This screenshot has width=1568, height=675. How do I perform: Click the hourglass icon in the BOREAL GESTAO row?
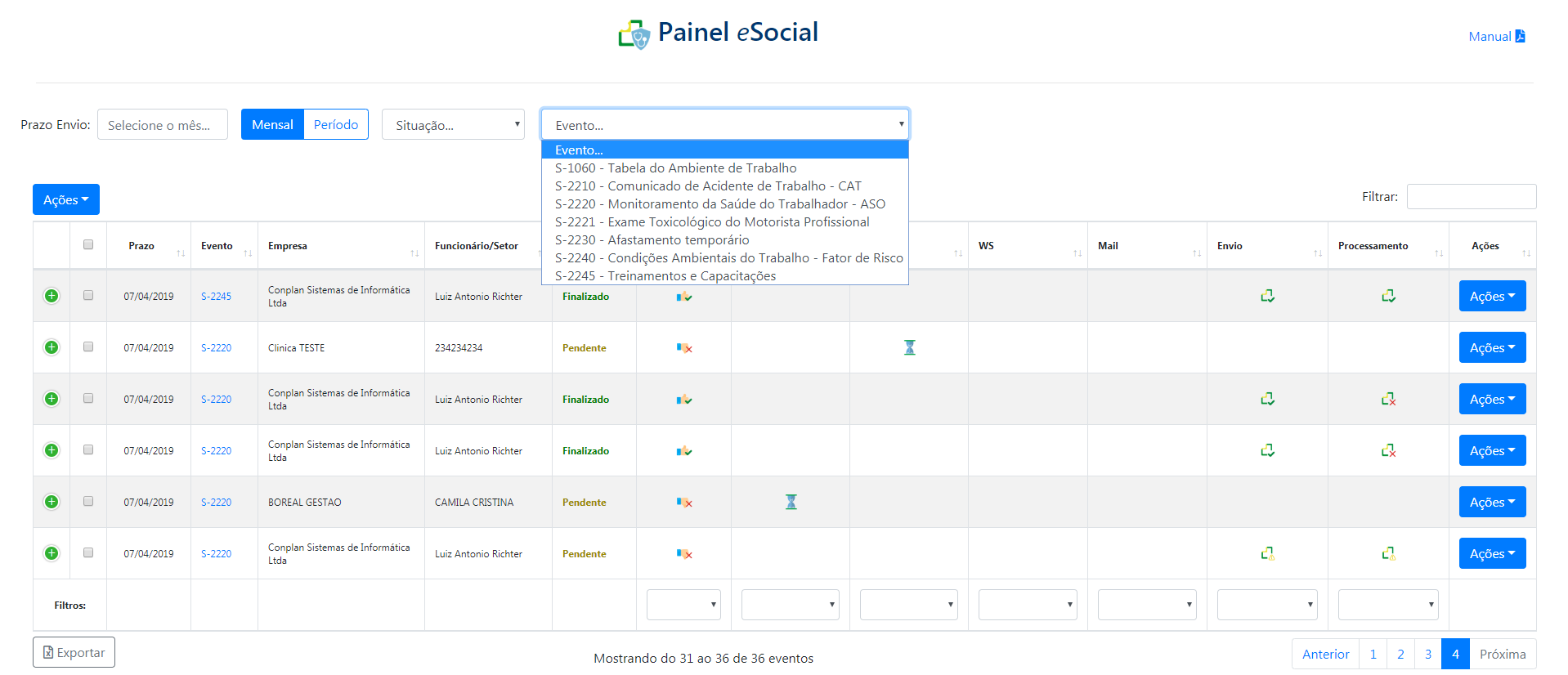point(791,502)
